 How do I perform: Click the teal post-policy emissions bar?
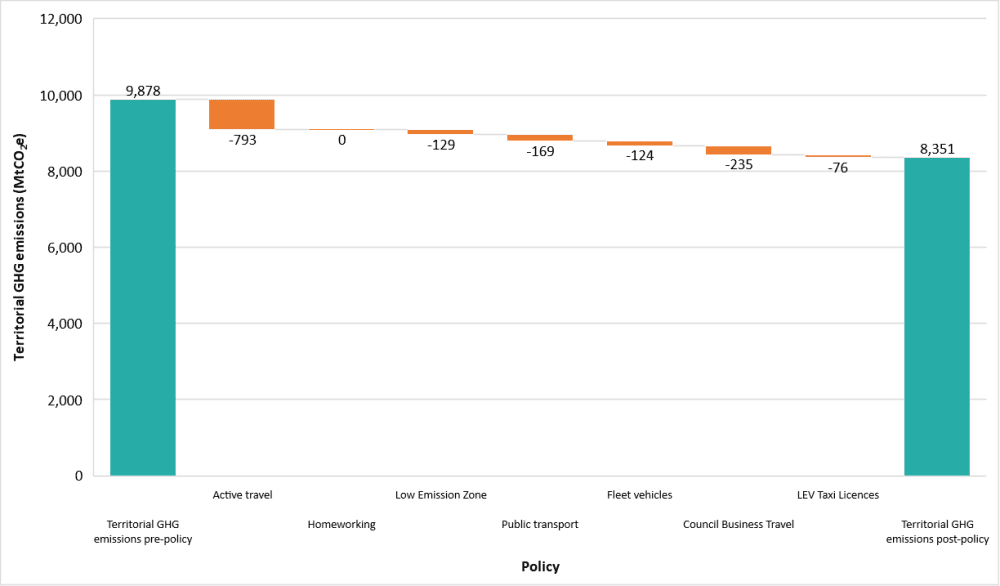[x=937, y=316]
